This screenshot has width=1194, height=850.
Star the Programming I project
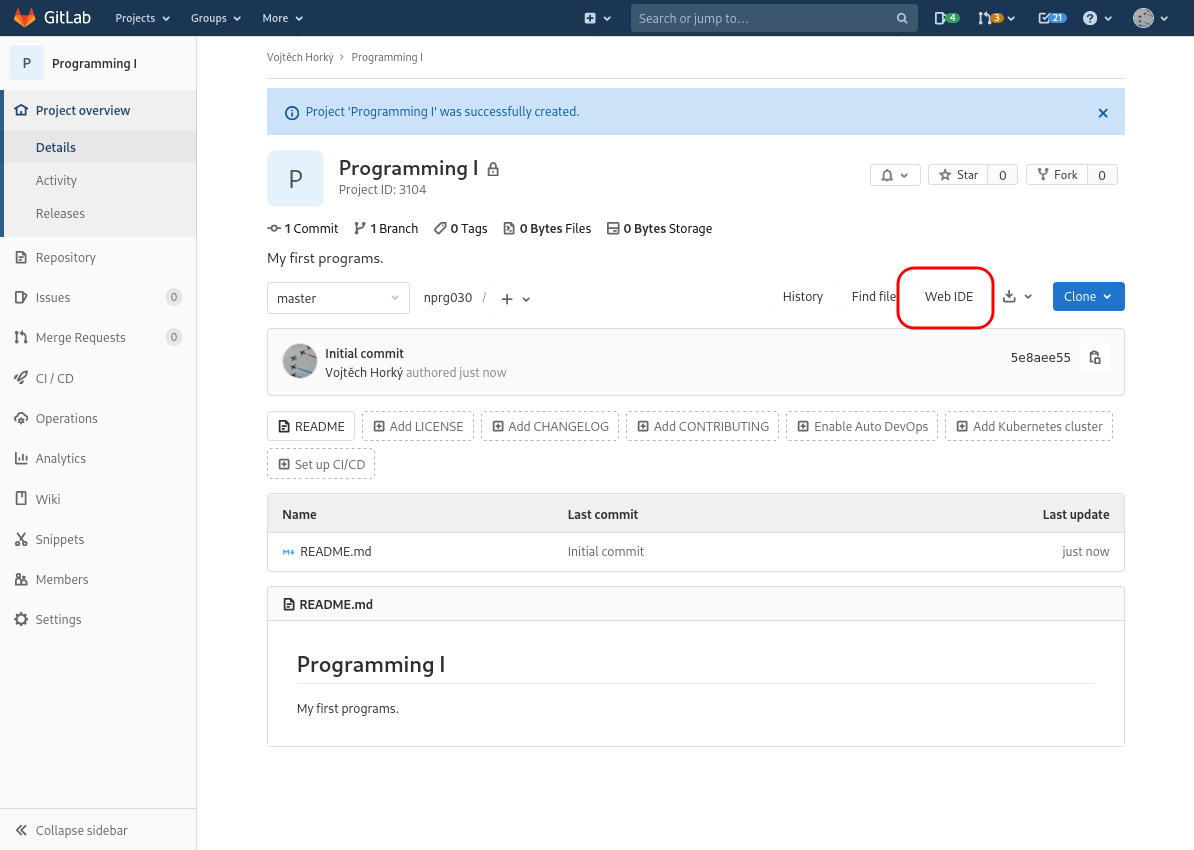pyautogui.click(x=958, y=175)
